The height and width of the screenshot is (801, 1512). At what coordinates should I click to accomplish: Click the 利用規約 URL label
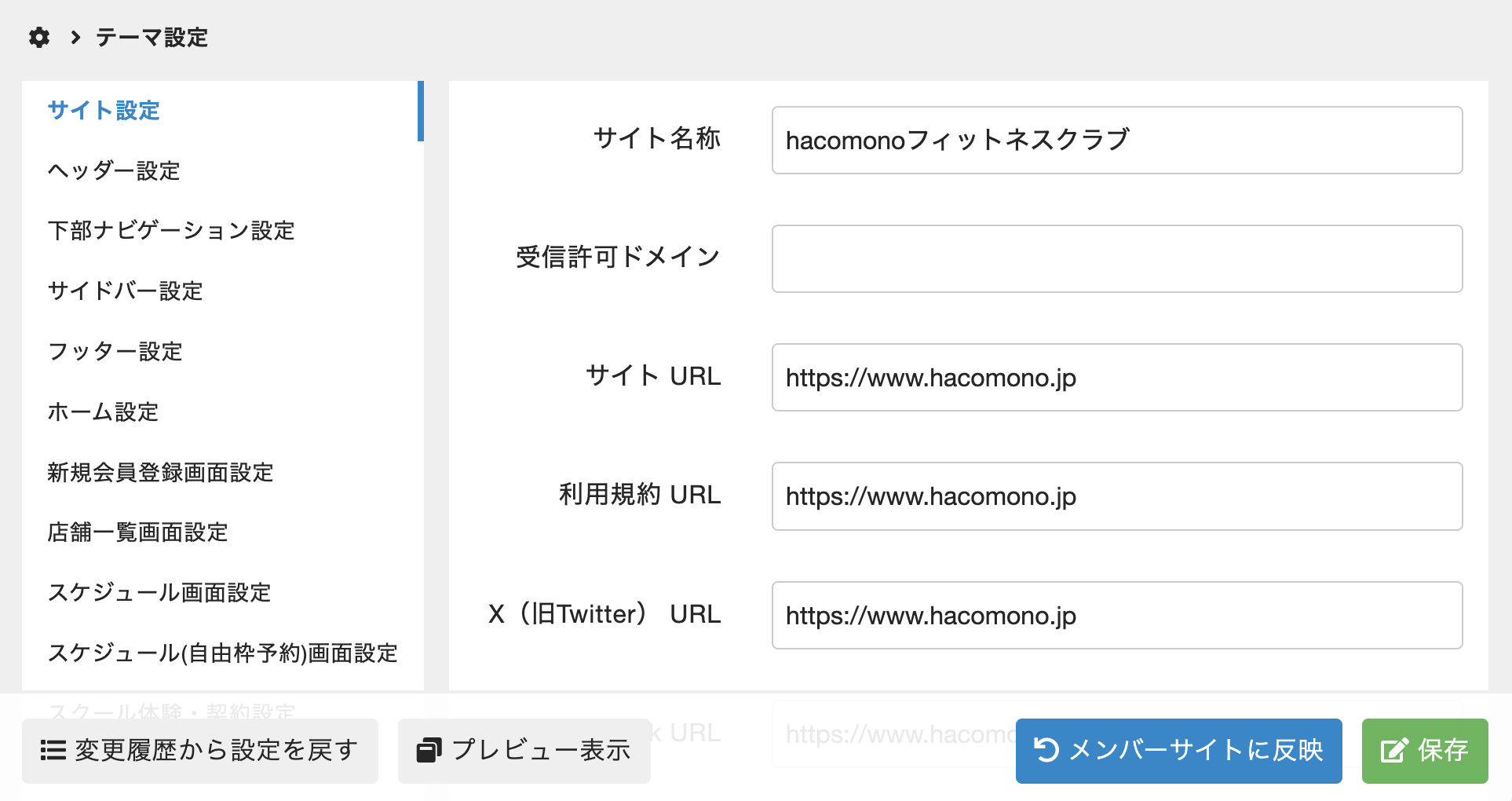tap(640, 495)
